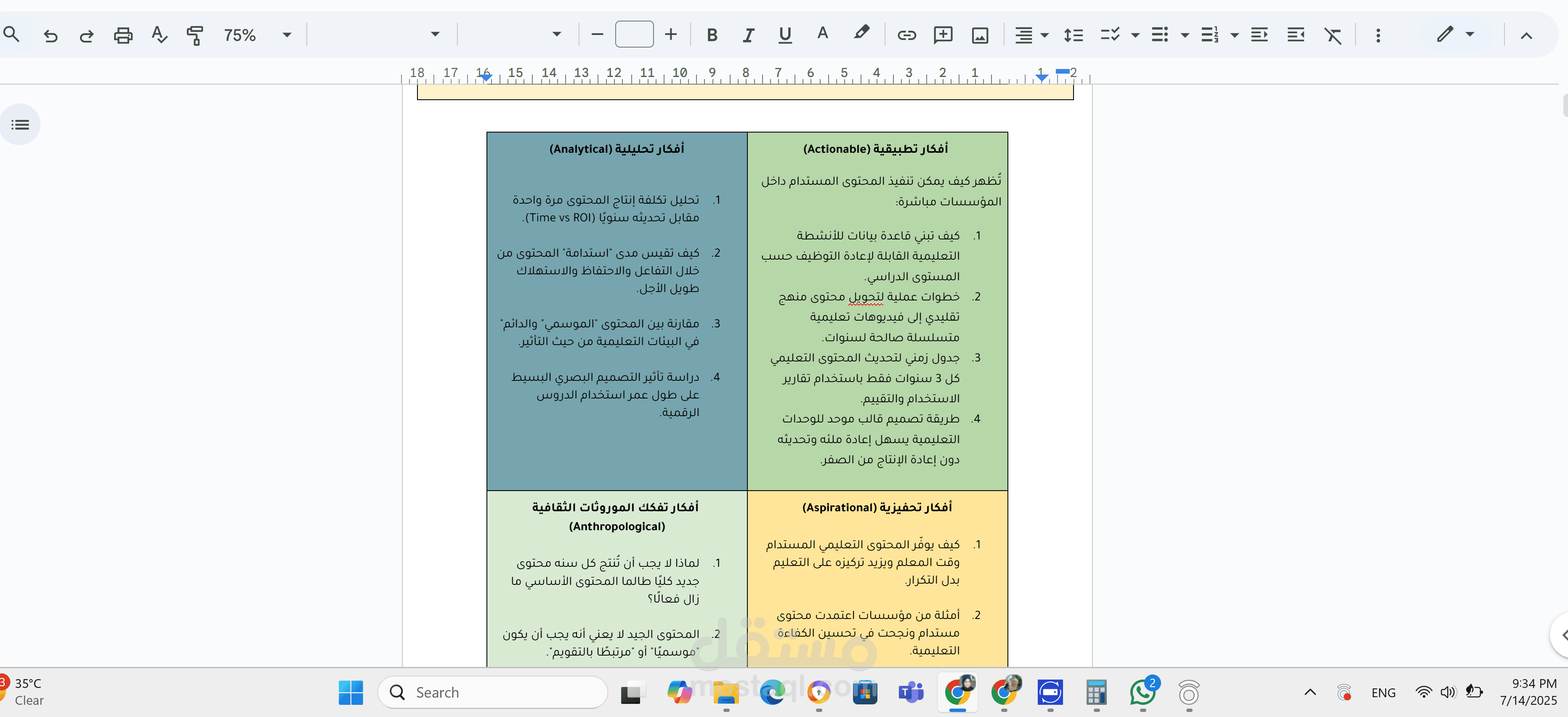
Task: Open the 75% zoom dropdown
Action: 258,35
